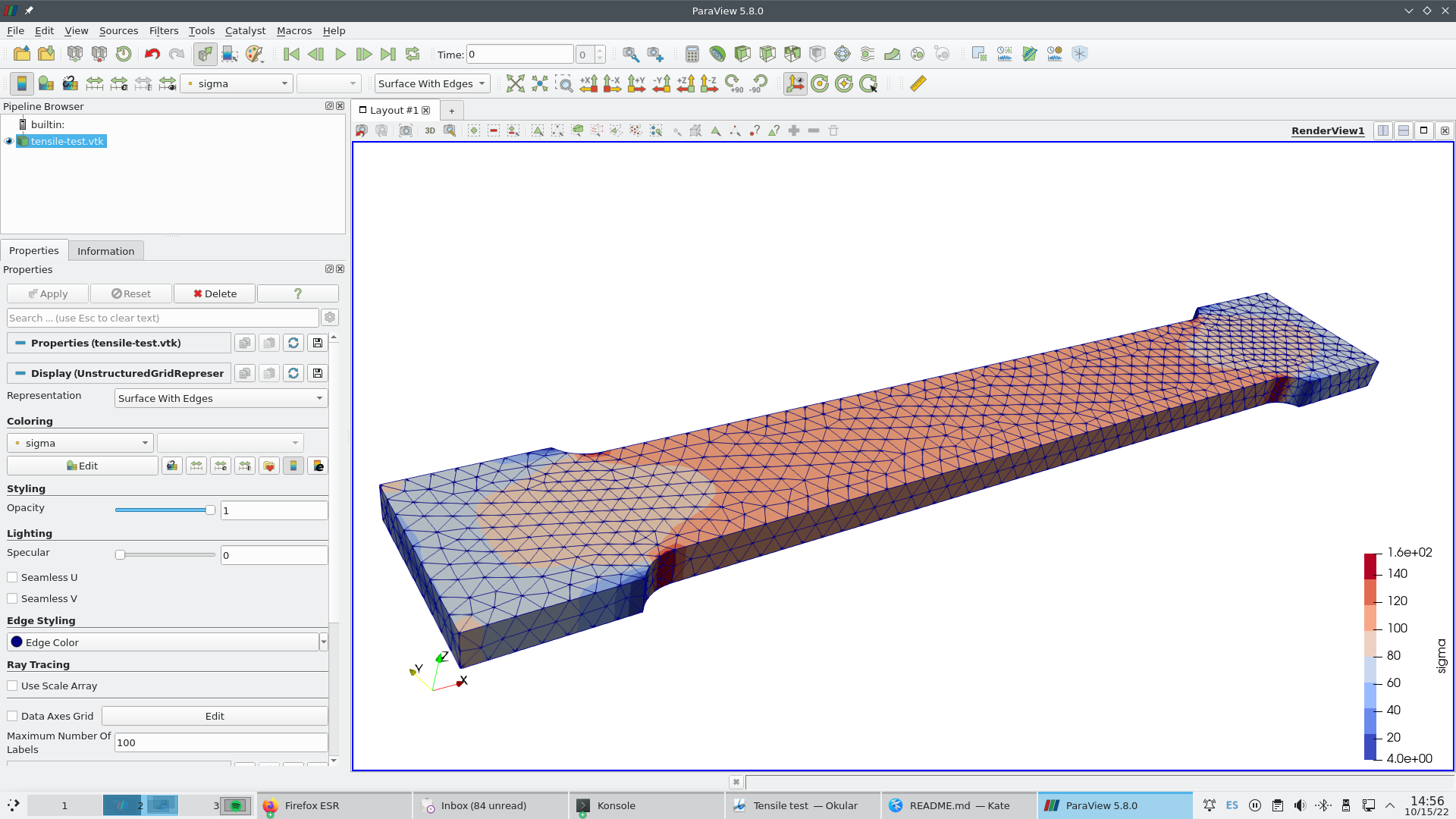Click the Toggle 3D view icon
Screen dimensions: 1456x819
coord(430,130)
